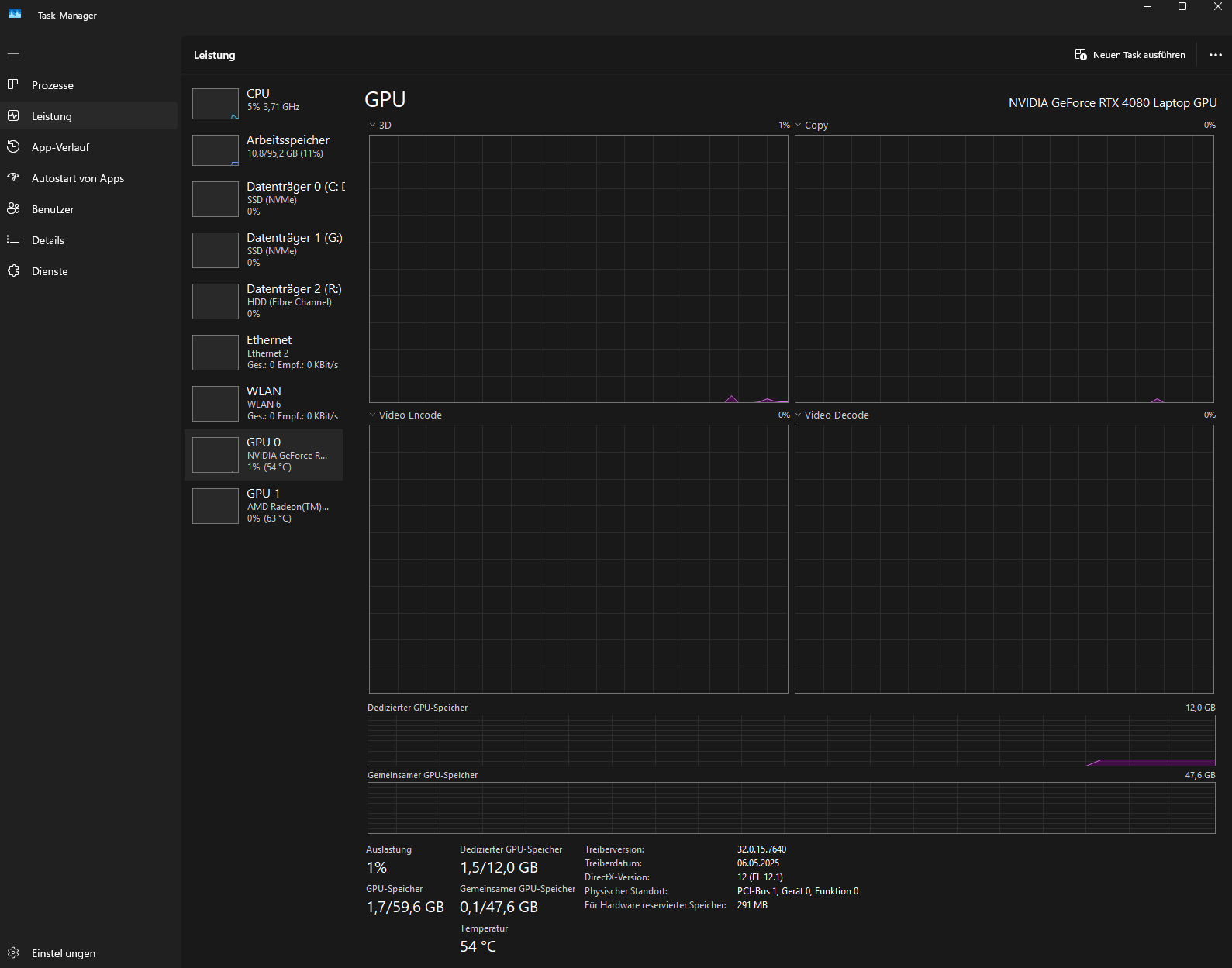Show the Benutzer page
The width and height of the screenshot is (1232, 968).
click(89, 209)
